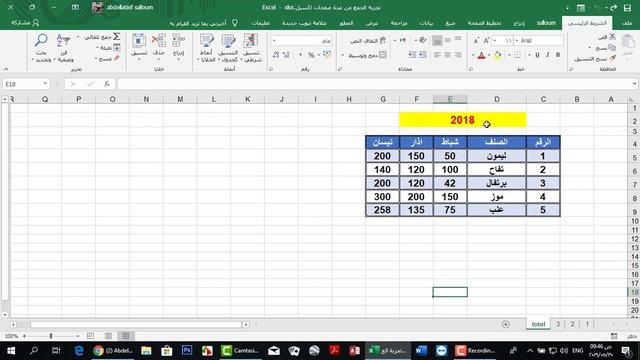Select column E header
Screen dimensions: 640x360
click(450, 99)
